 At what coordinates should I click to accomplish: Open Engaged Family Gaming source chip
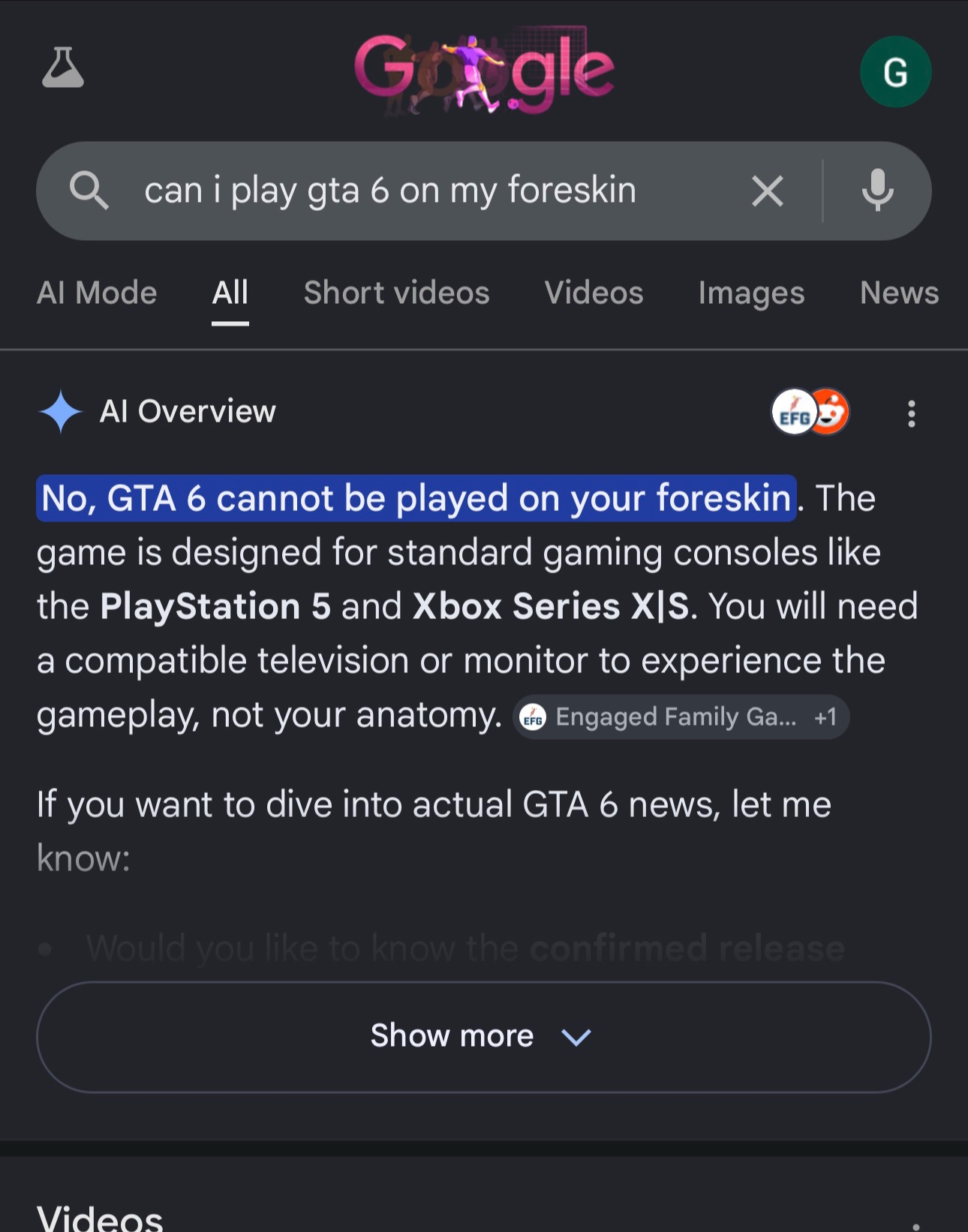(681, 717)
